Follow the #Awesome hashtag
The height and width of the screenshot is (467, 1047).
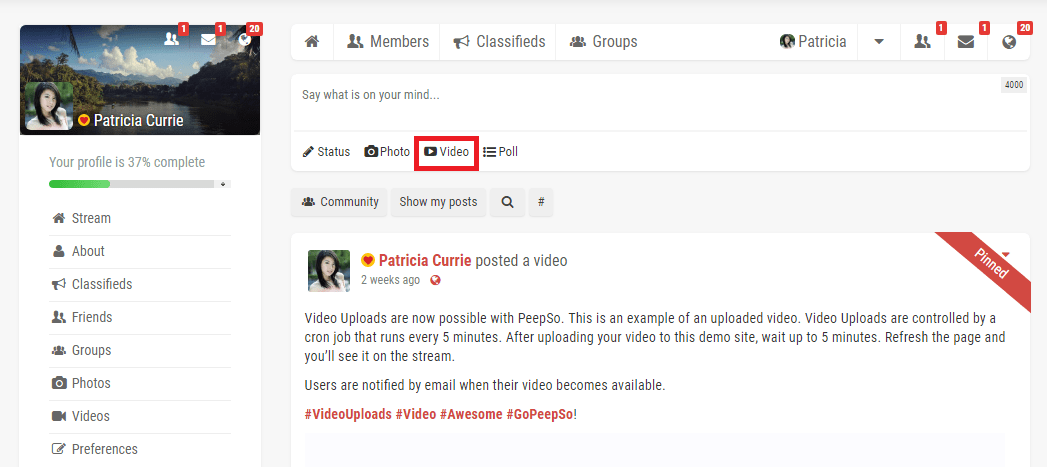pos(471,414)
